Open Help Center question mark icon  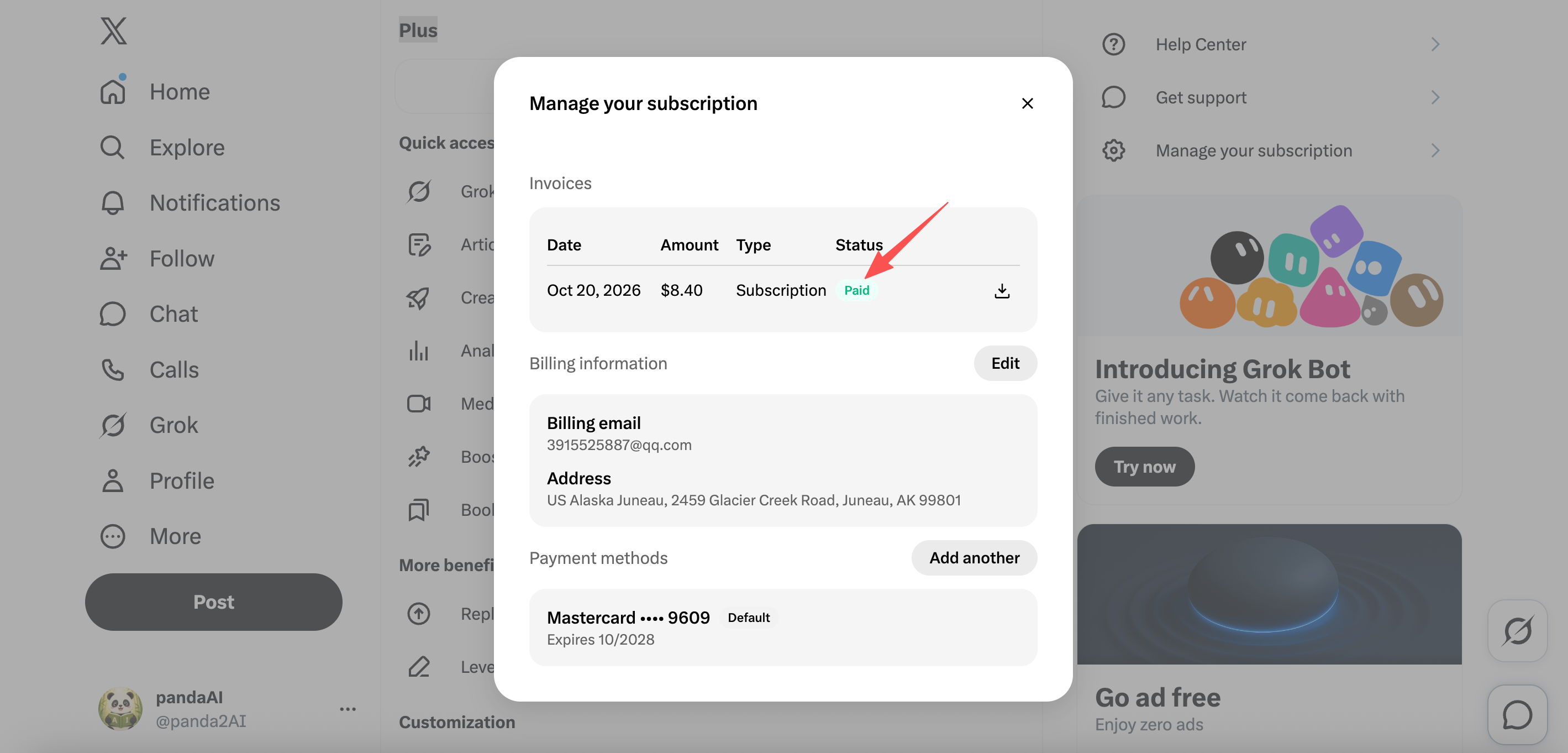tap(1113, 44)
